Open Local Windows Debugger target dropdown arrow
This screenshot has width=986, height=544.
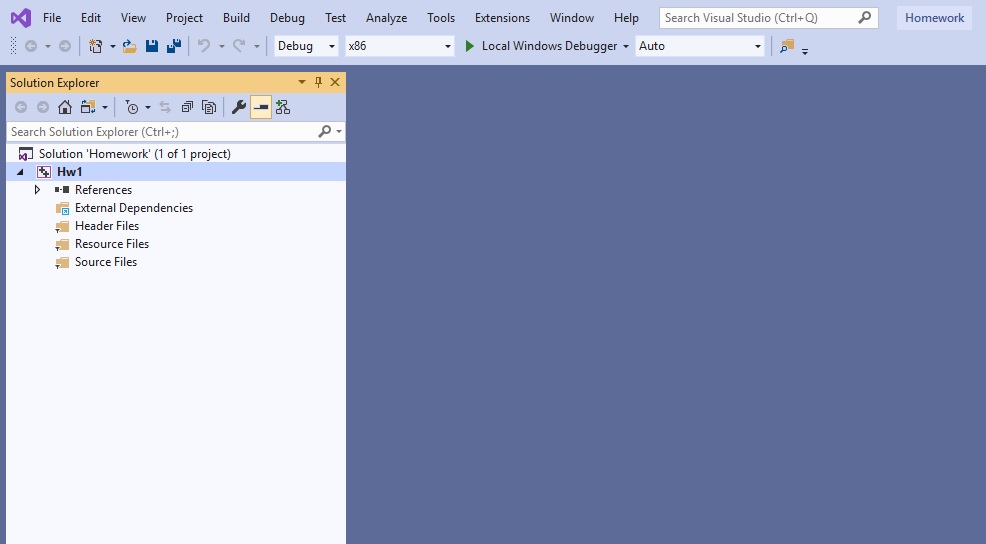coord(626,47)
